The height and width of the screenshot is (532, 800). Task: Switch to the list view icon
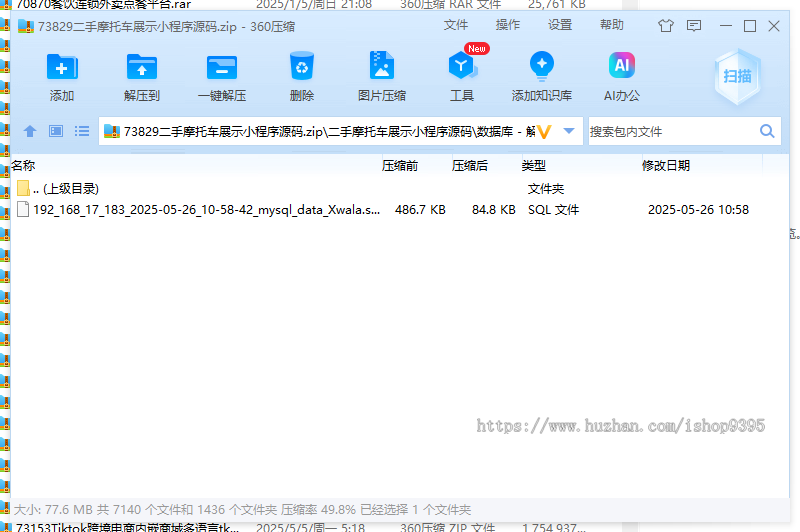coord(82,132)
